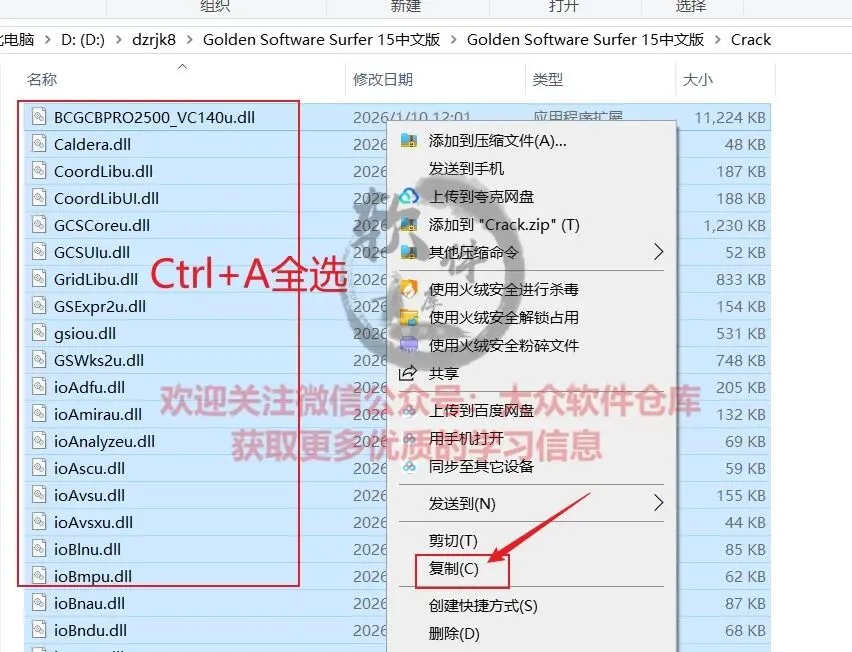852x652 pixels.
Task: Go to the second Golden Software Surfer 15中文版 breadcrumb
Action: click(x=585, y=40)
